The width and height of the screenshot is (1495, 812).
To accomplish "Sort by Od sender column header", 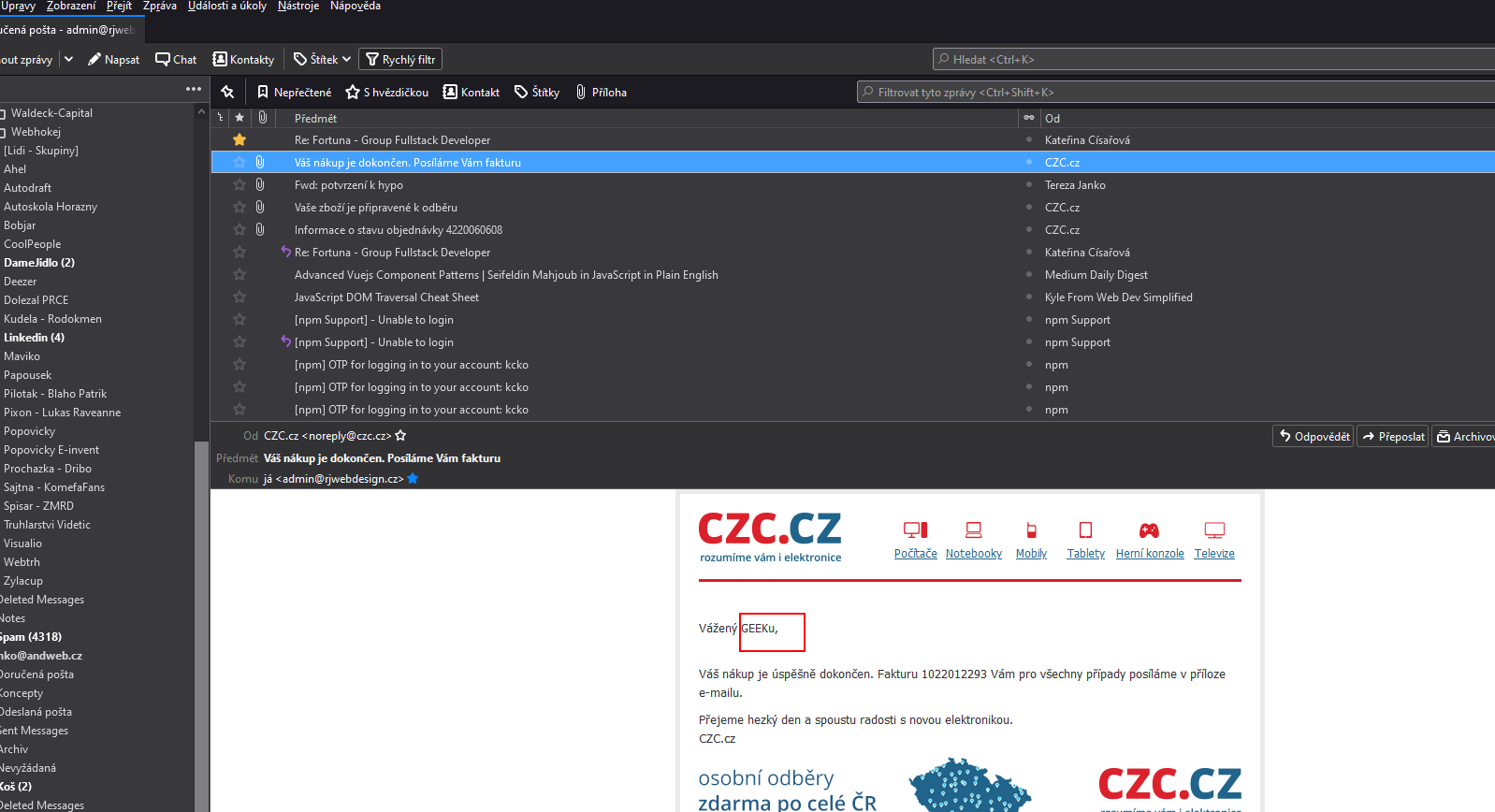I will pos(1052,118).
